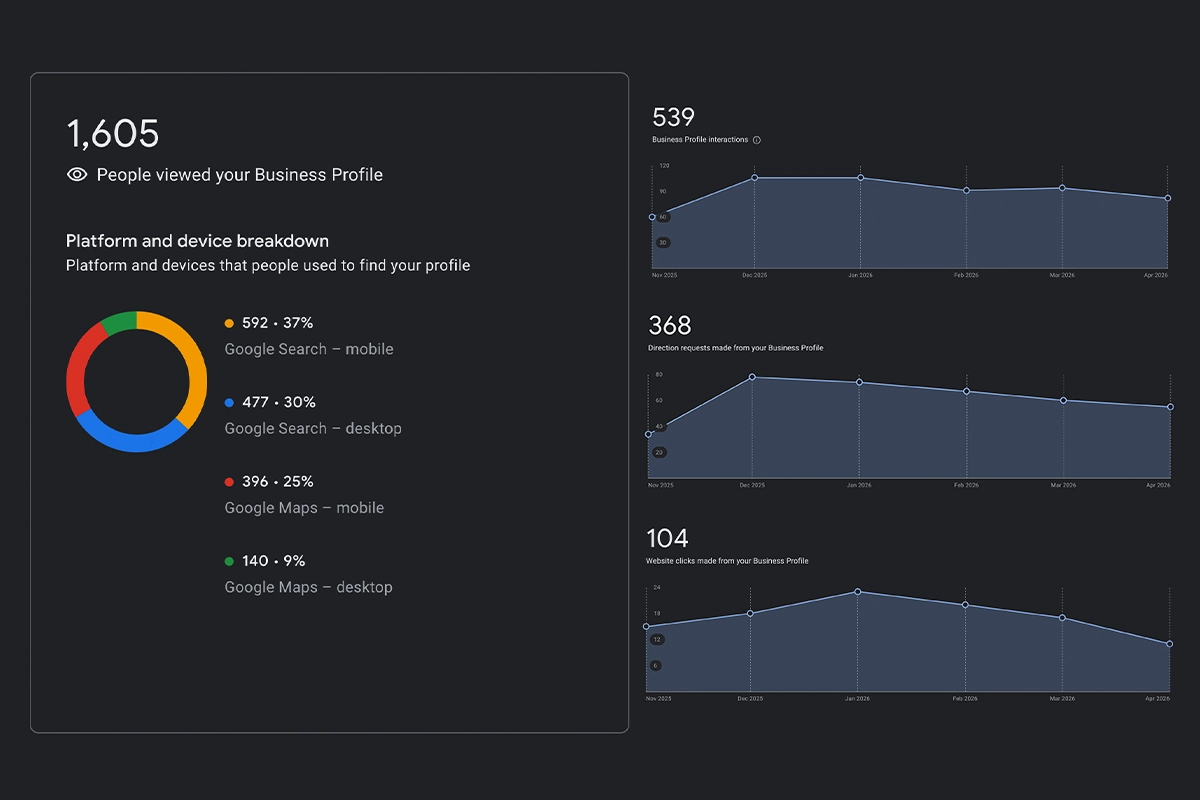This screenshot has width=1200, height=800.
Task: Click the Nov 2025 point on the interactions chart
Action: pos(652,217)
